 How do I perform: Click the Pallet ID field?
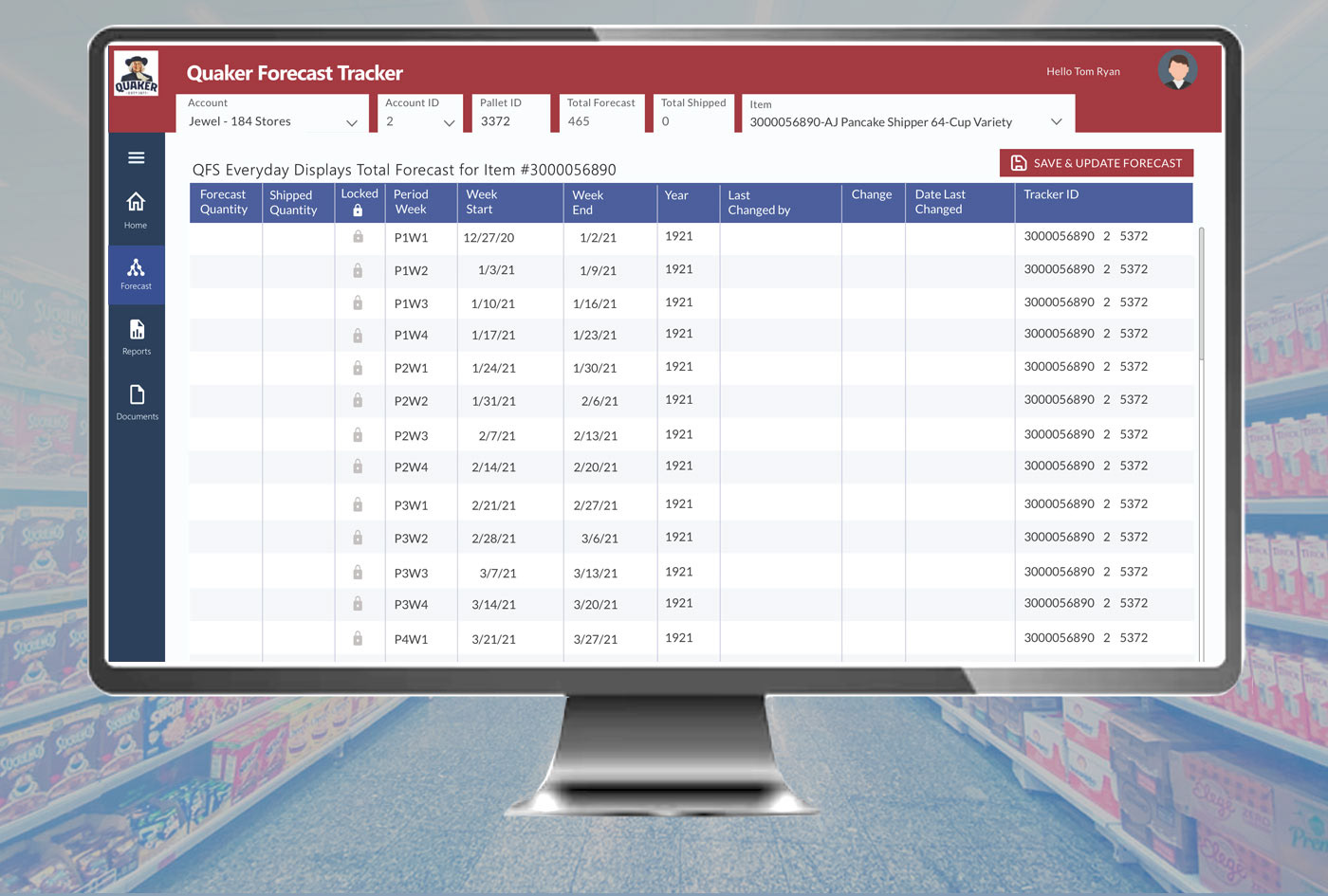pos(510,114)
